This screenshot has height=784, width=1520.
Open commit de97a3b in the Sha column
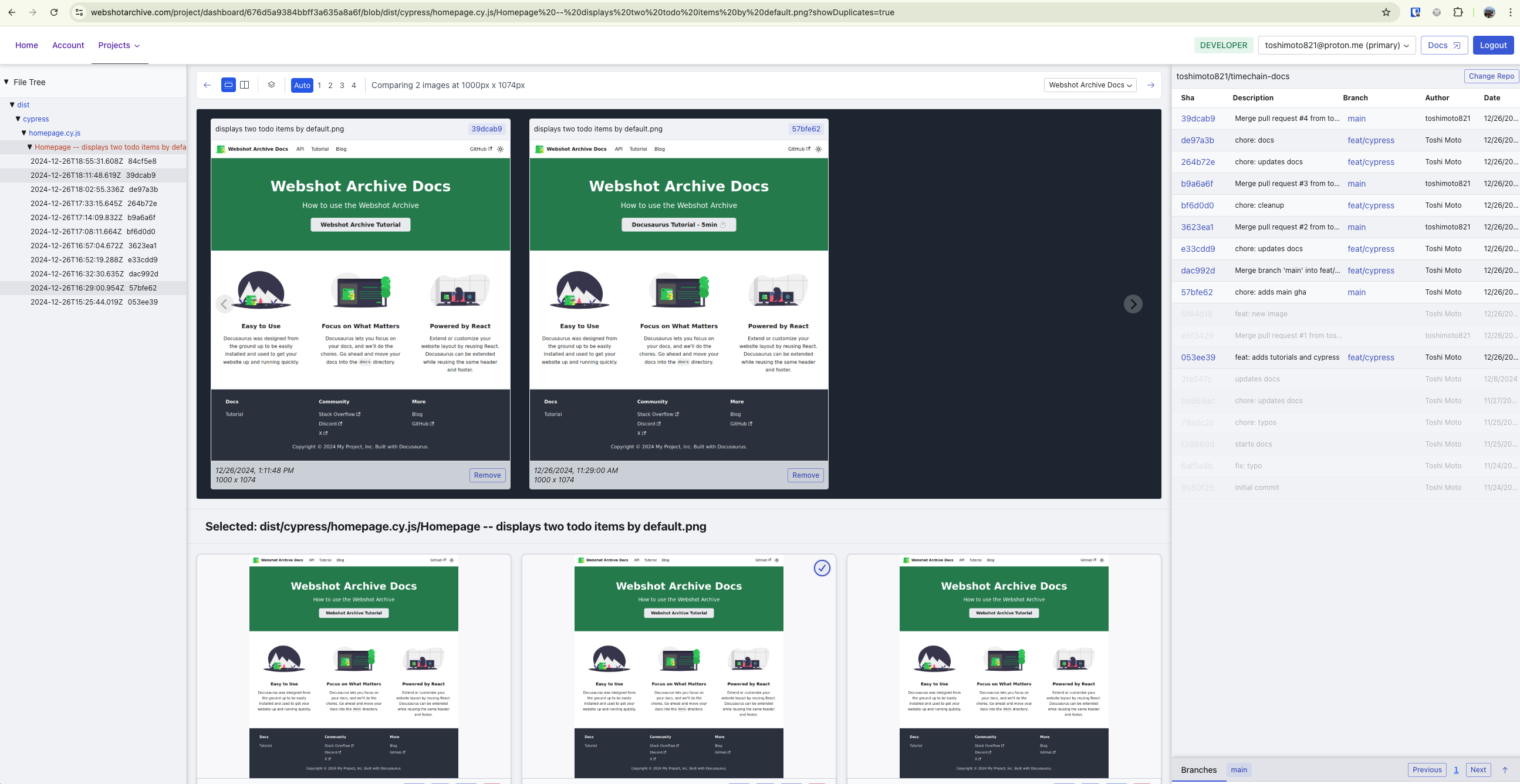coord(1197,140)
